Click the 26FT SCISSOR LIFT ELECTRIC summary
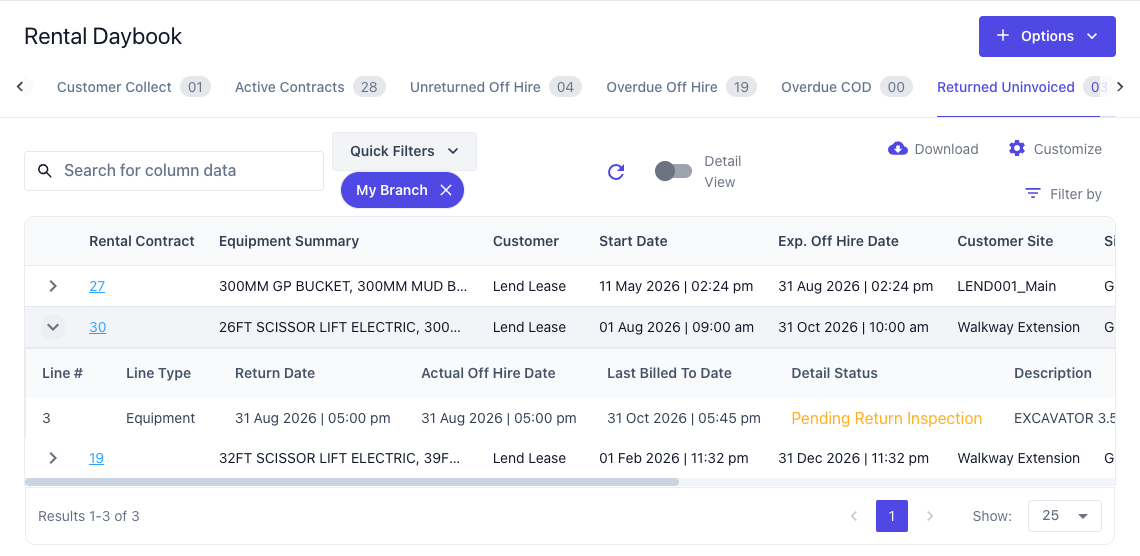1140x556 pixels. (x=340, y=327)
